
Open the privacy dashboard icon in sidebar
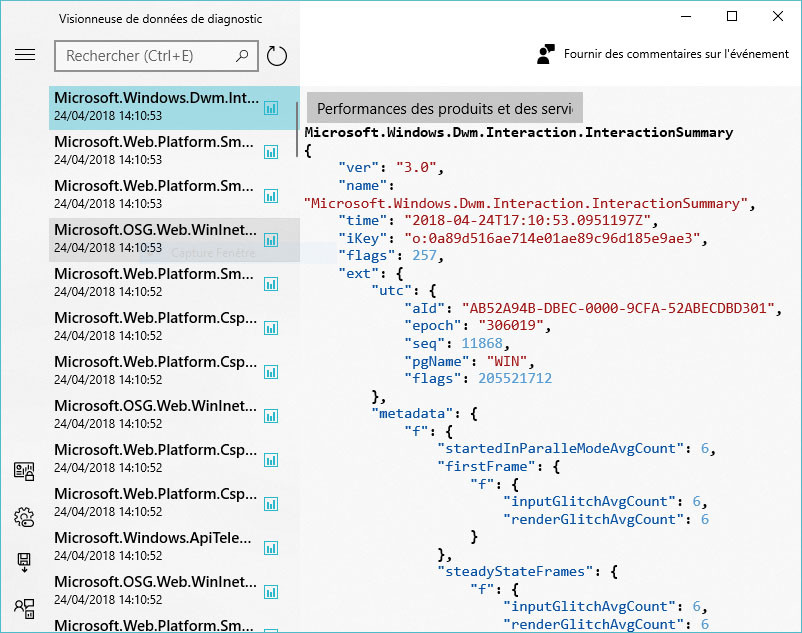pyautogui.click(x=24, y=471)
